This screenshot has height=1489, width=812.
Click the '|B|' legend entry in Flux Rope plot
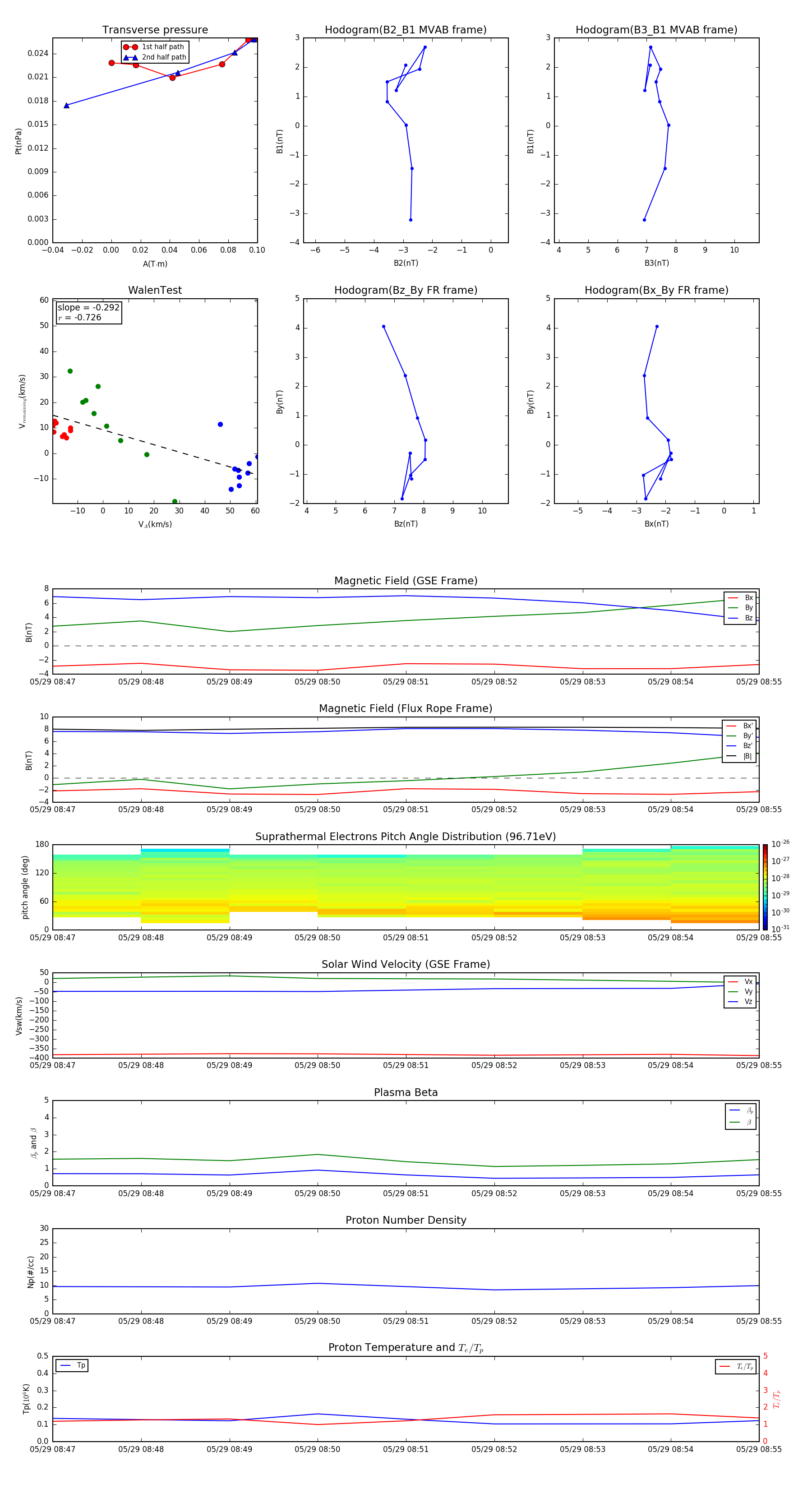coord(739,756)
